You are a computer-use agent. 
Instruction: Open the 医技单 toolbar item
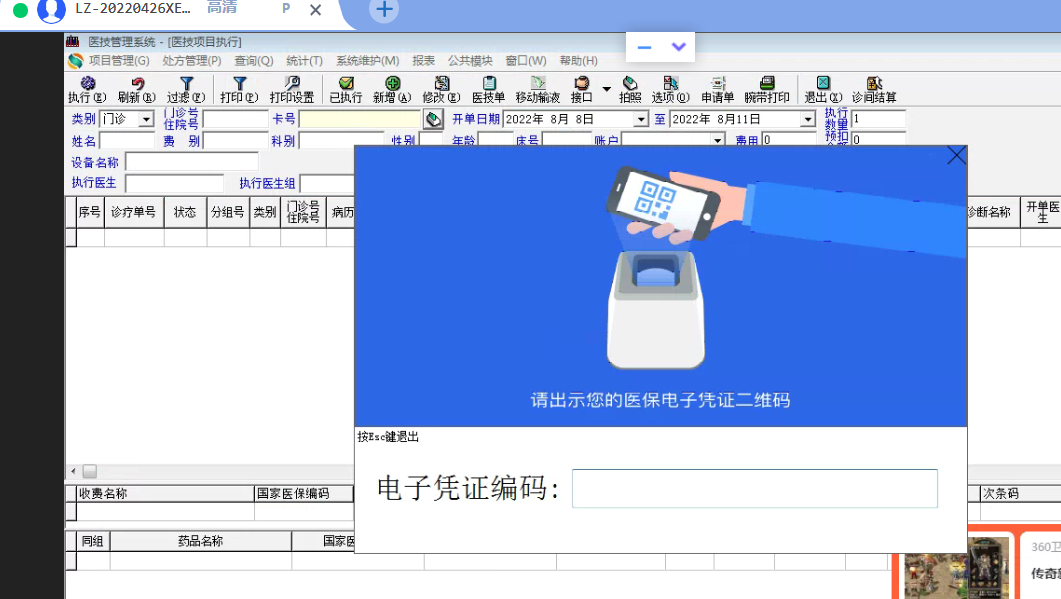pos(489,90)
